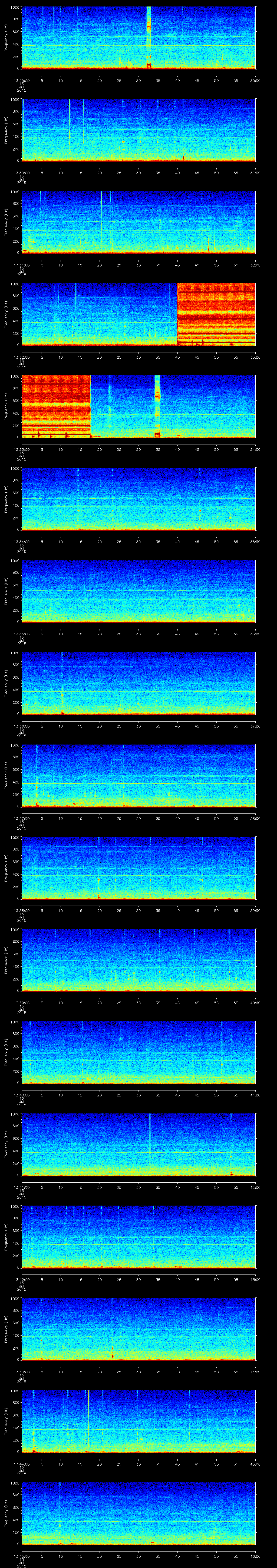Click the '34:00' end time label
Screen dimensions: 277x1568
coord(255,449)
